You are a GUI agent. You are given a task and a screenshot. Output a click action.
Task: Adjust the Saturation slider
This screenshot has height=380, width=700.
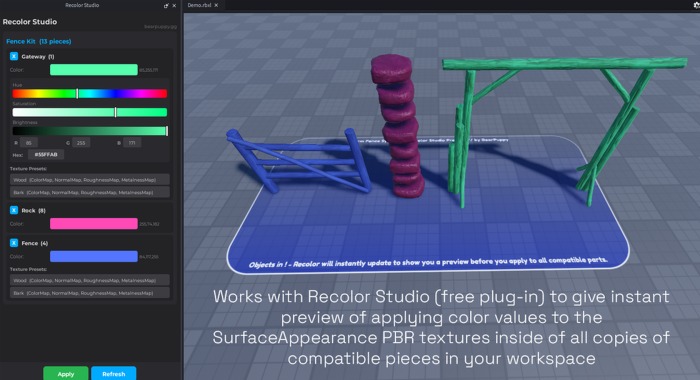[x=90, y=112]
